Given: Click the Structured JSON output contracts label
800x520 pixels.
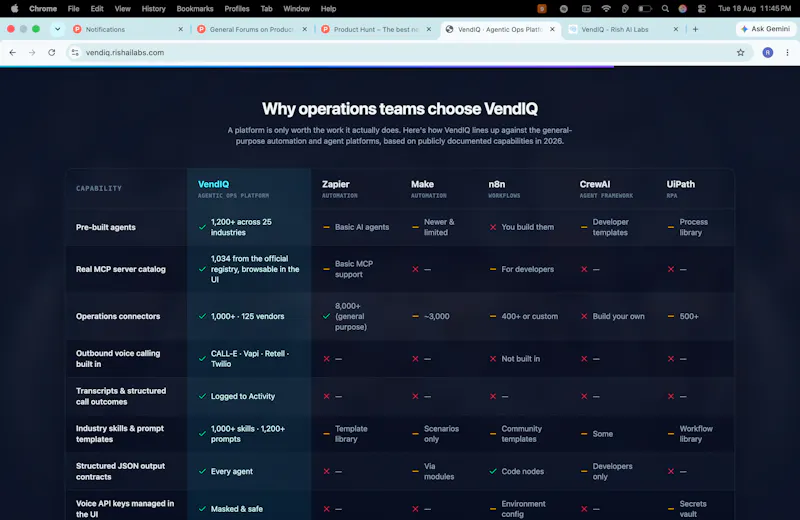Looking at the screenshot, I should pyautogui.click(x=120, y=472).
